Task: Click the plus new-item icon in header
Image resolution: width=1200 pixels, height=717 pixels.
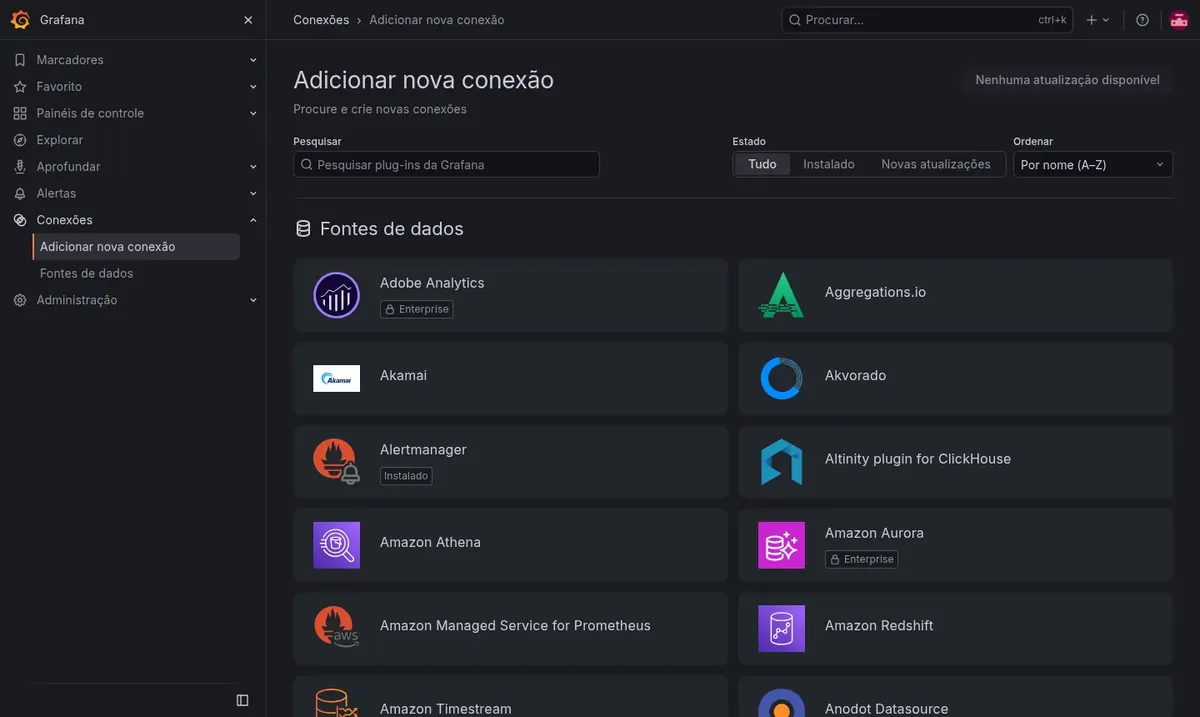Action: coord(1098,20)
